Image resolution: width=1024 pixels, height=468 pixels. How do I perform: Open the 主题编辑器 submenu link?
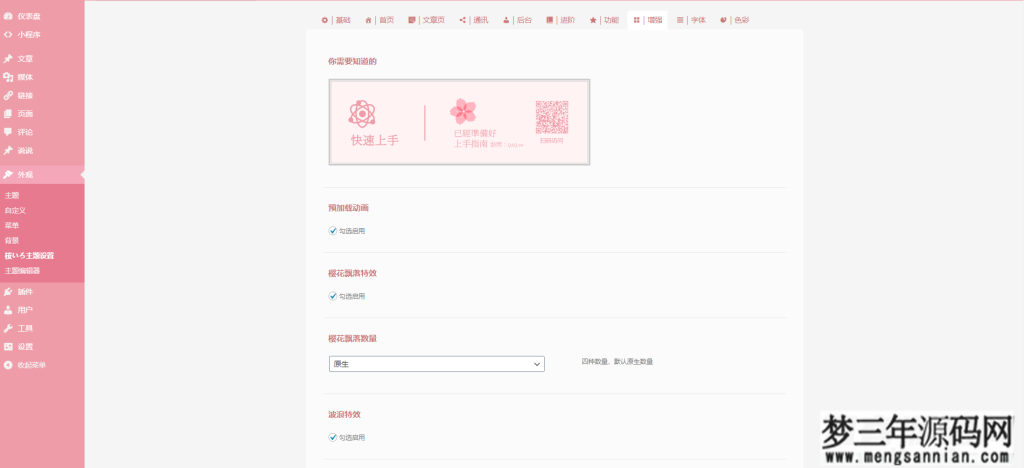click(22, 270)
